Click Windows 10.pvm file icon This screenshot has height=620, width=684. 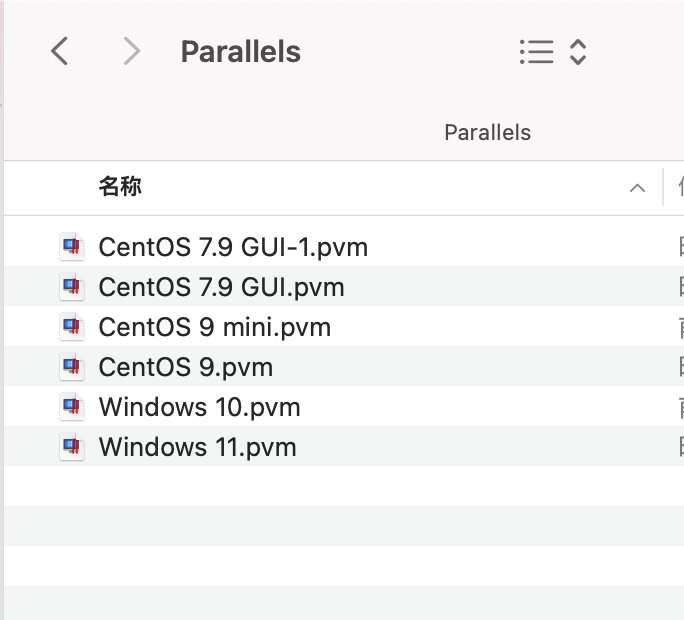[x=71, y=407]
